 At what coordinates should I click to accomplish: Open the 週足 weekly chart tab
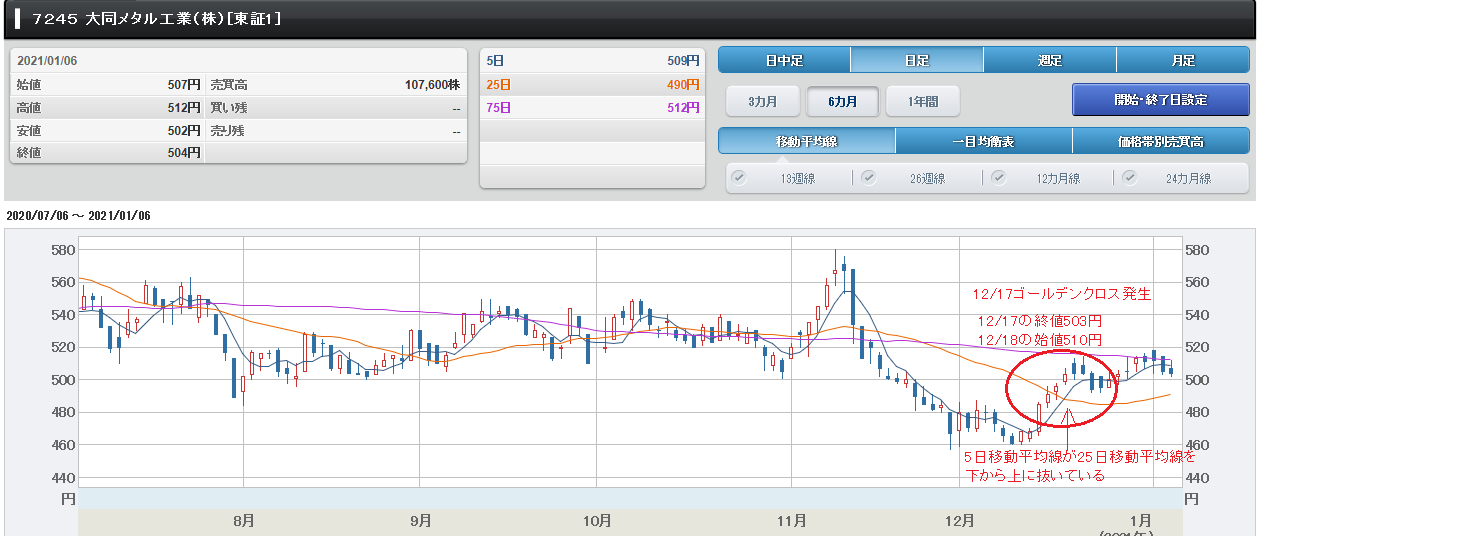(1050, 60)
